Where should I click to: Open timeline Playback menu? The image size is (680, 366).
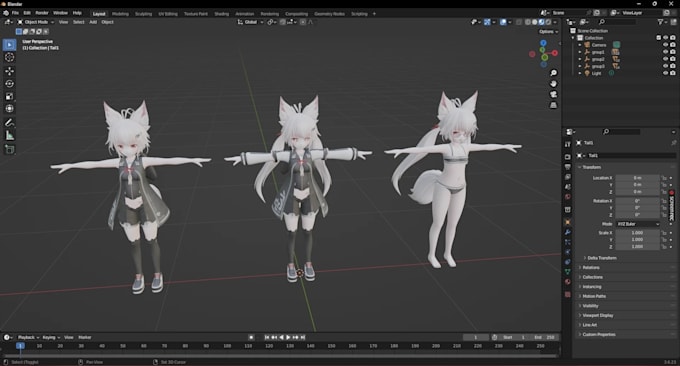28,337
